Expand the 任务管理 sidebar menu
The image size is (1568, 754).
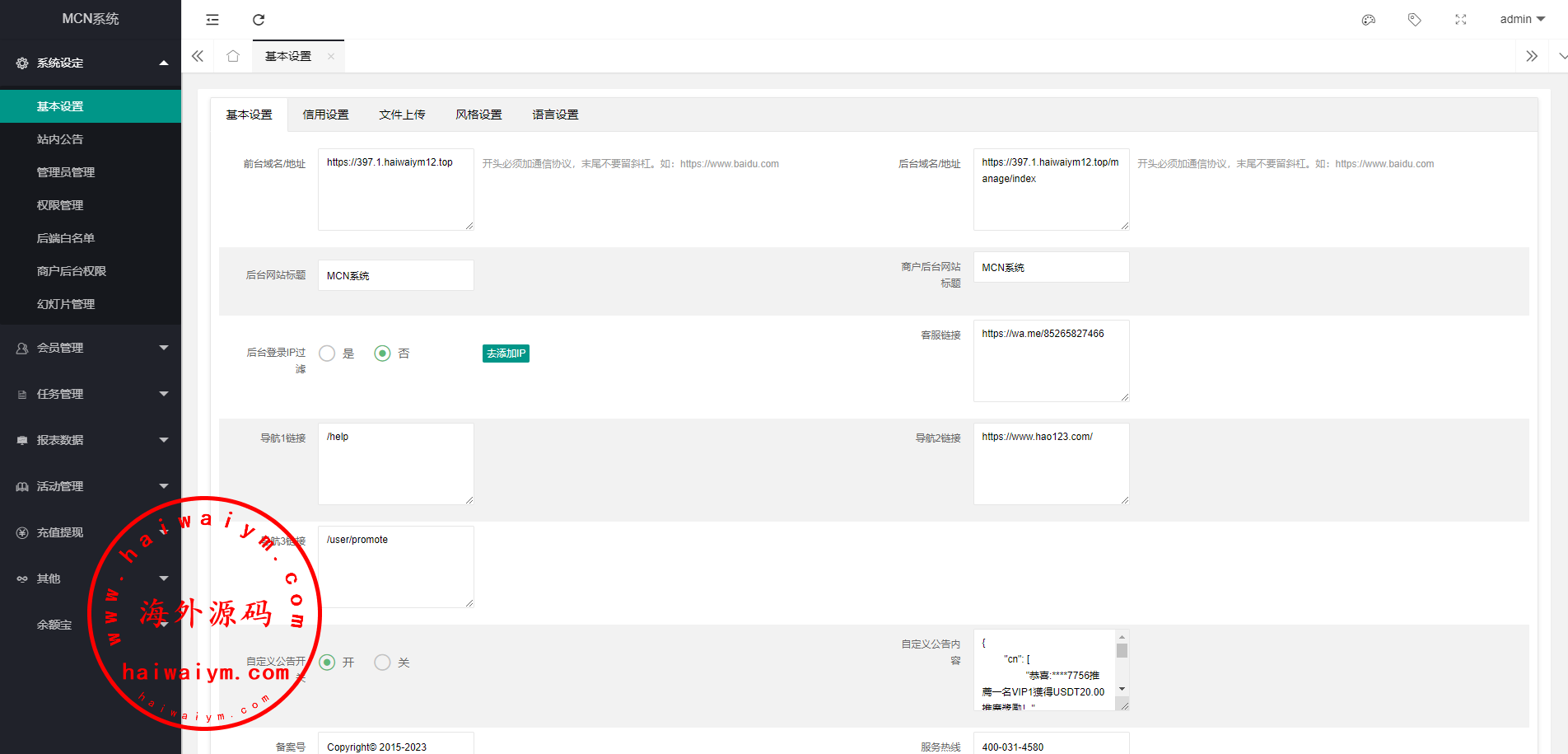91,394
